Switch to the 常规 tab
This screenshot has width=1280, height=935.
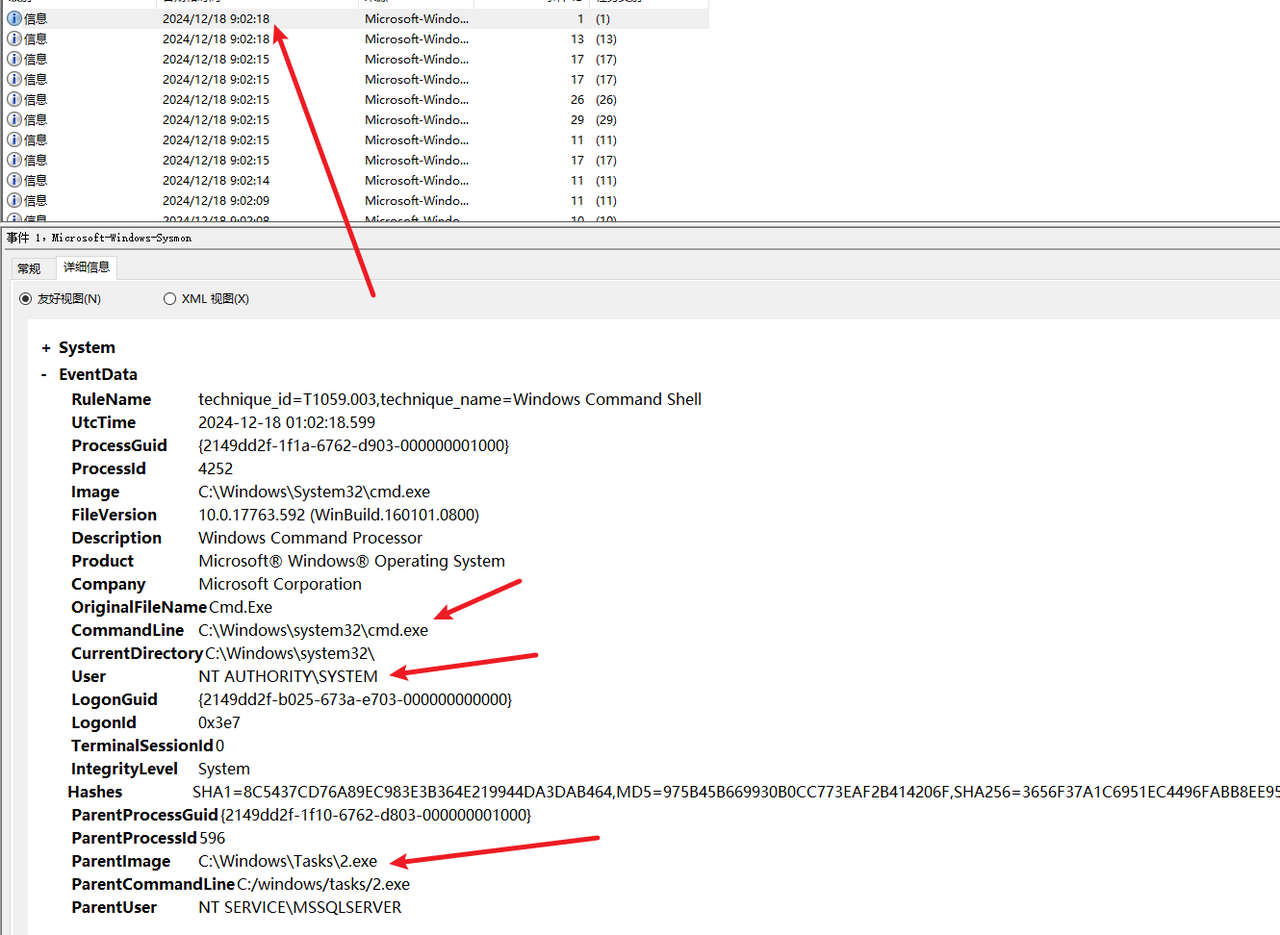(x=29, y=268)
